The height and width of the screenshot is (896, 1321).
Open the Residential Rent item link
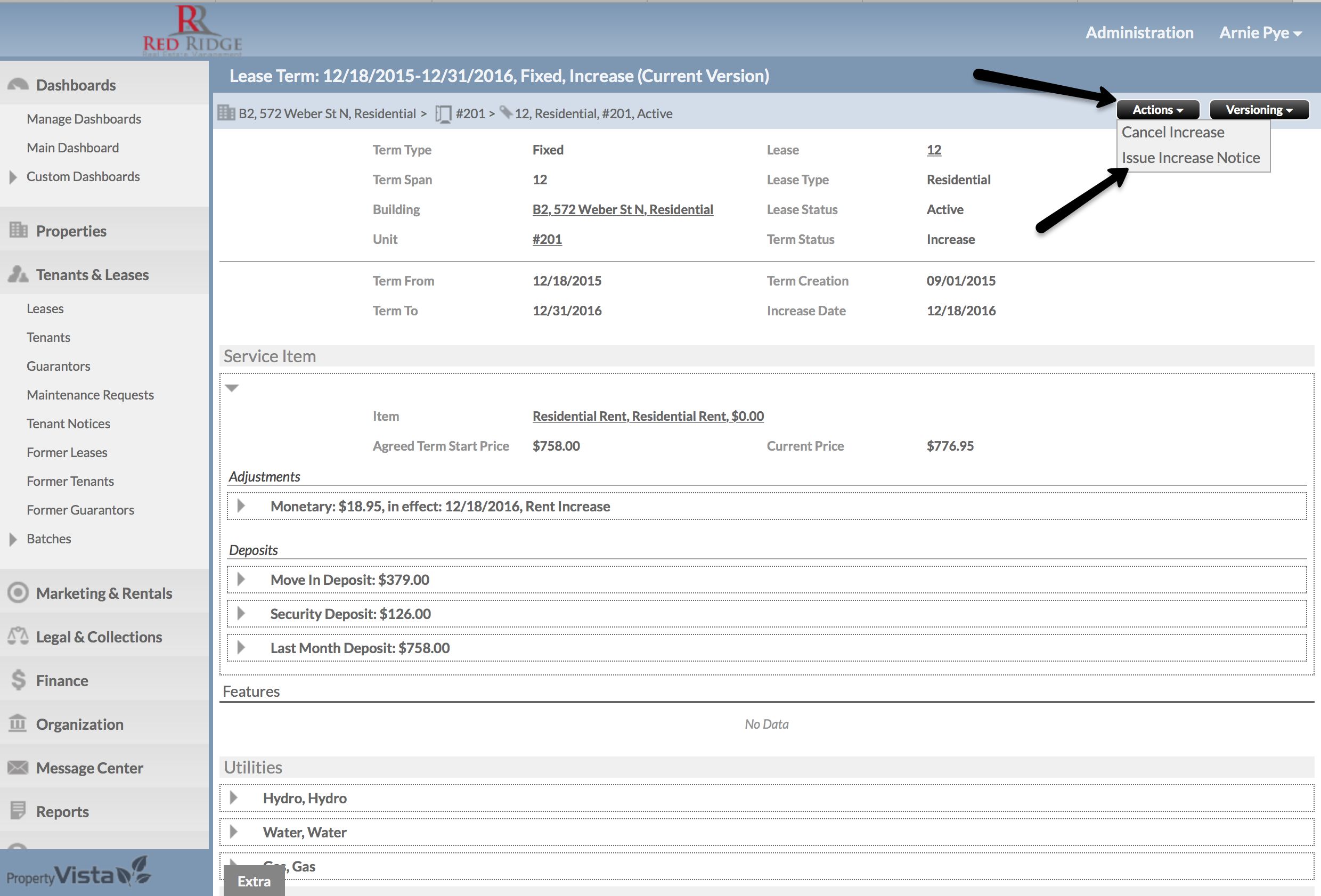click(x=647, y=416)
